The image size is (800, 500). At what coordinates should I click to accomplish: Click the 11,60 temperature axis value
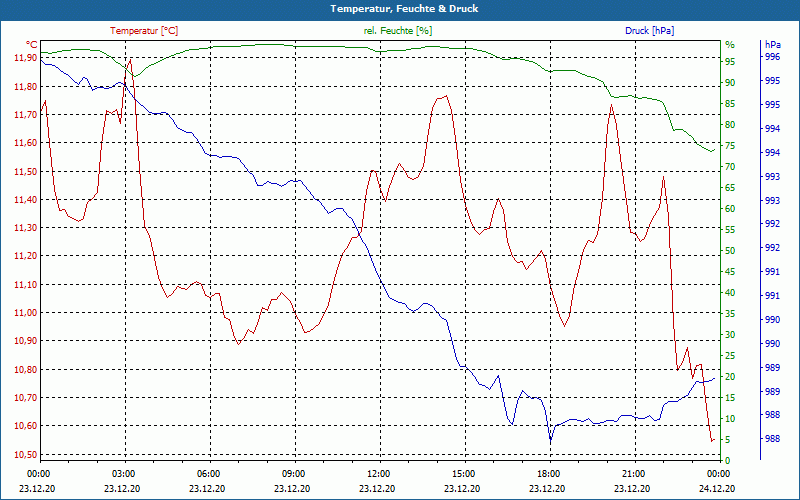pos(26,143)
